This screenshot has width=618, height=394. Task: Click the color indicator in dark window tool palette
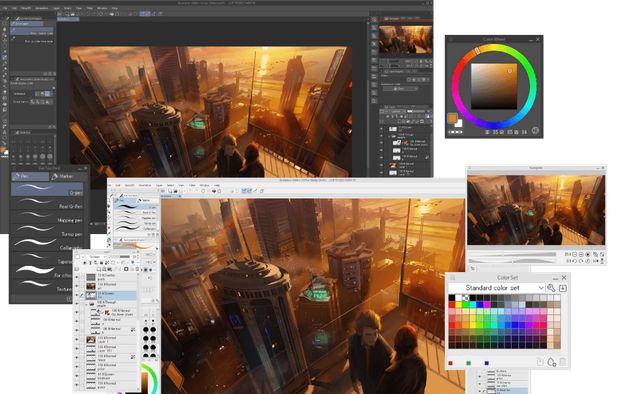tap(4, 151)
